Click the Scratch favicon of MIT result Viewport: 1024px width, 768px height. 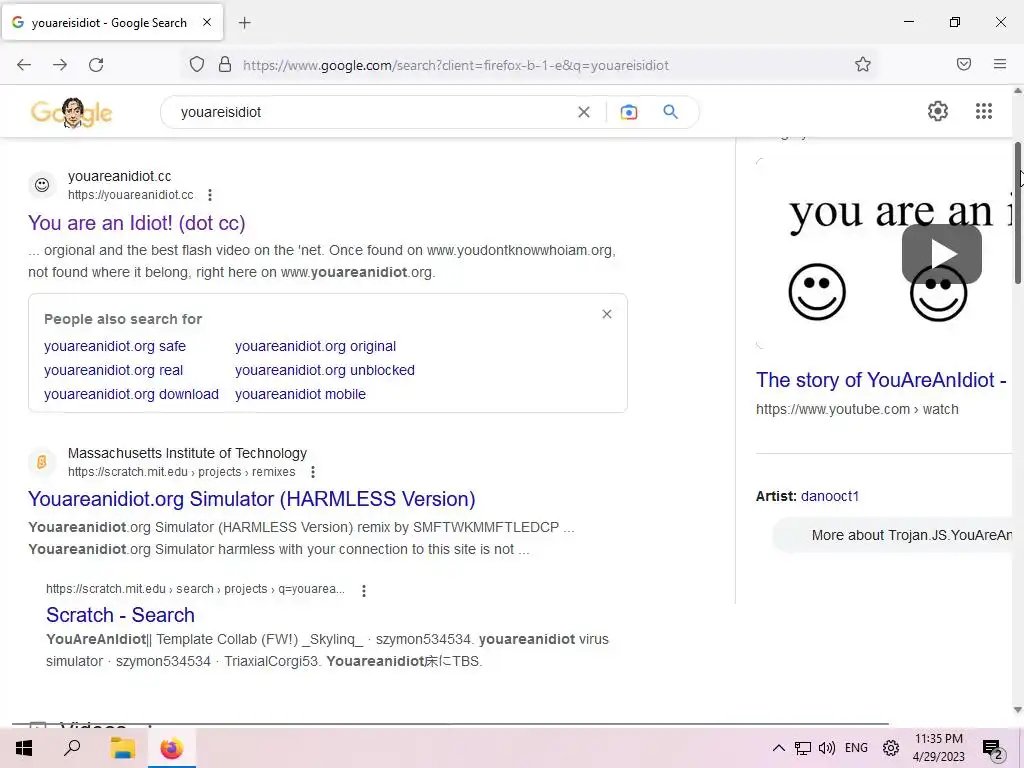pyautogui.click(x=42, y=462)
